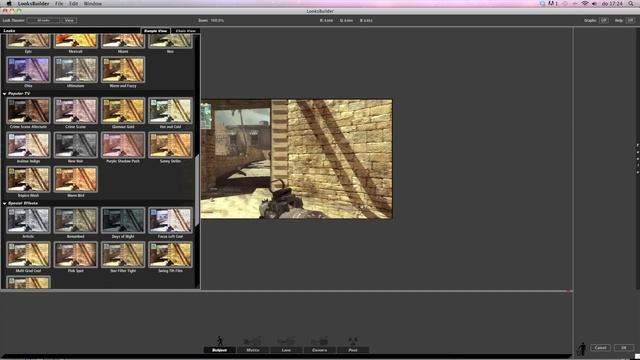Screen dimensions: 640x360
Task: Toggle the Graphs Off button
Action: click(x=604, y=20)
